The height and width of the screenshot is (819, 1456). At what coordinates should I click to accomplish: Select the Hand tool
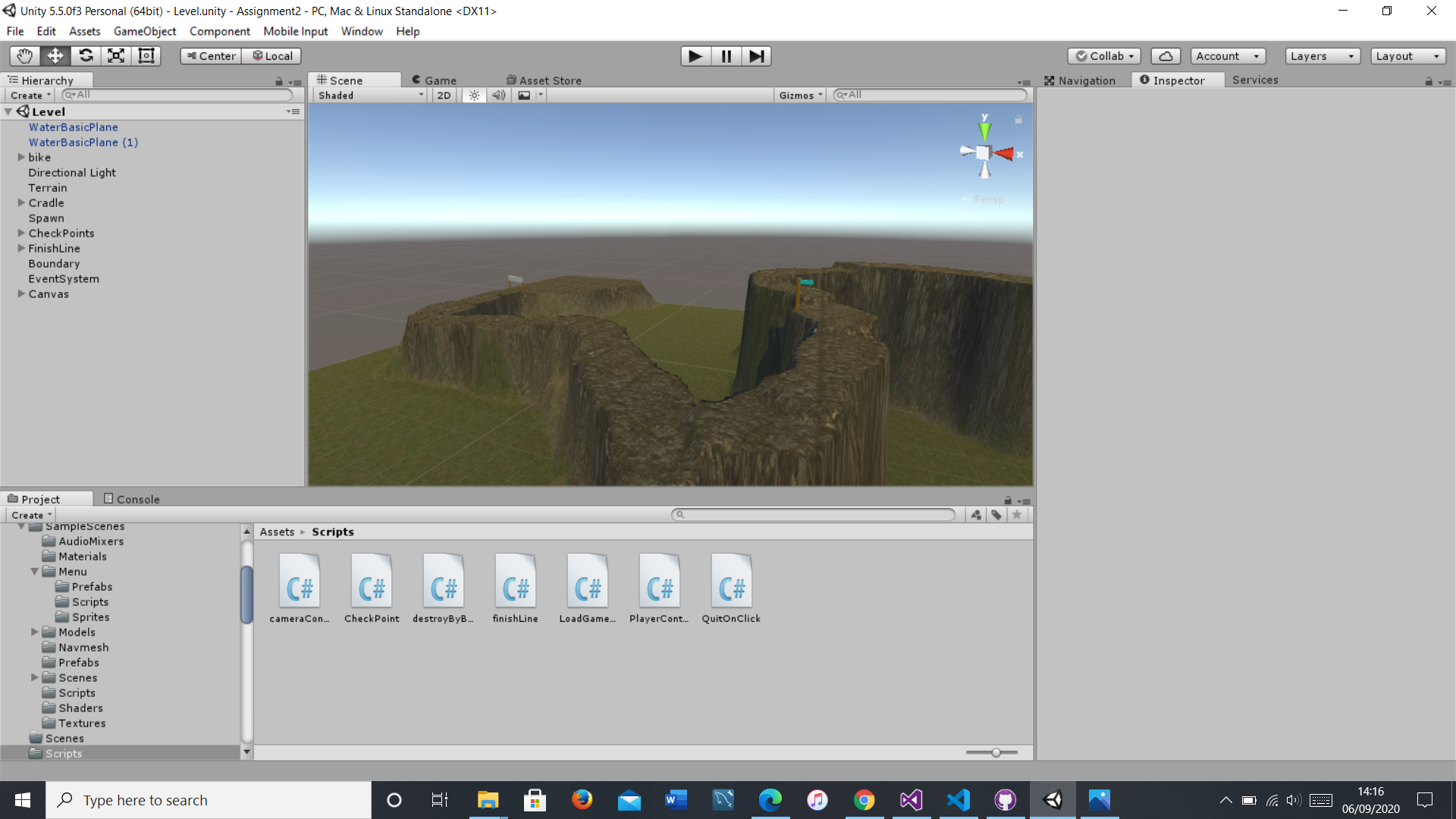[x=24, y=56]
